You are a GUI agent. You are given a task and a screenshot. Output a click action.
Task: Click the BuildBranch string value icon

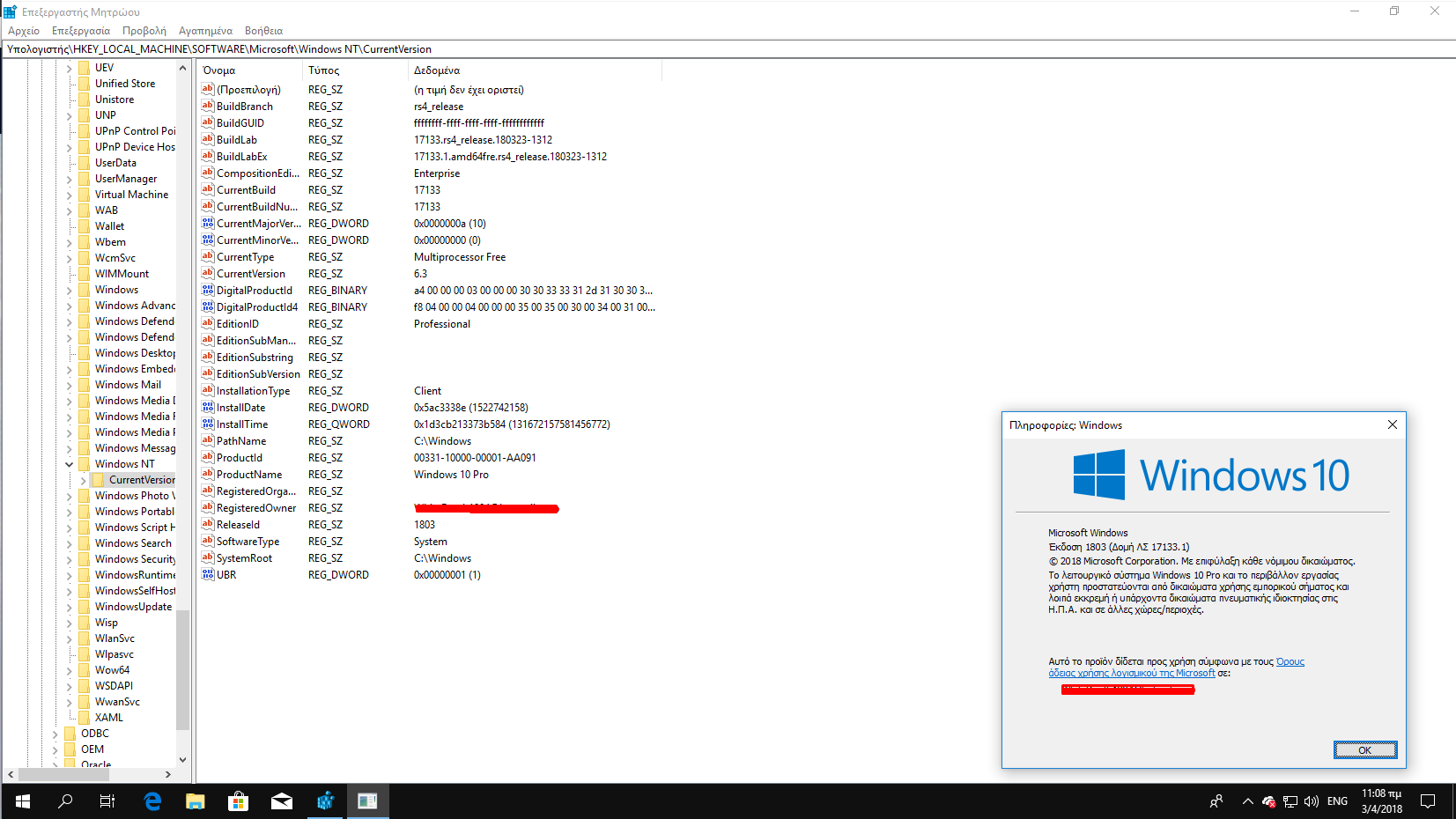(208, 106)
